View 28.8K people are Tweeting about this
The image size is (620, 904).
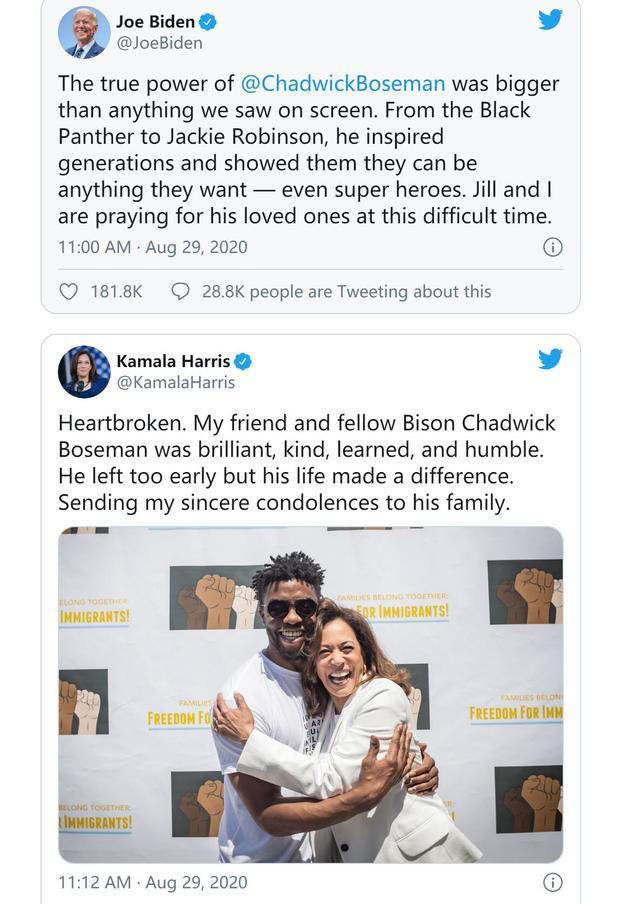(x=347, y=292)
